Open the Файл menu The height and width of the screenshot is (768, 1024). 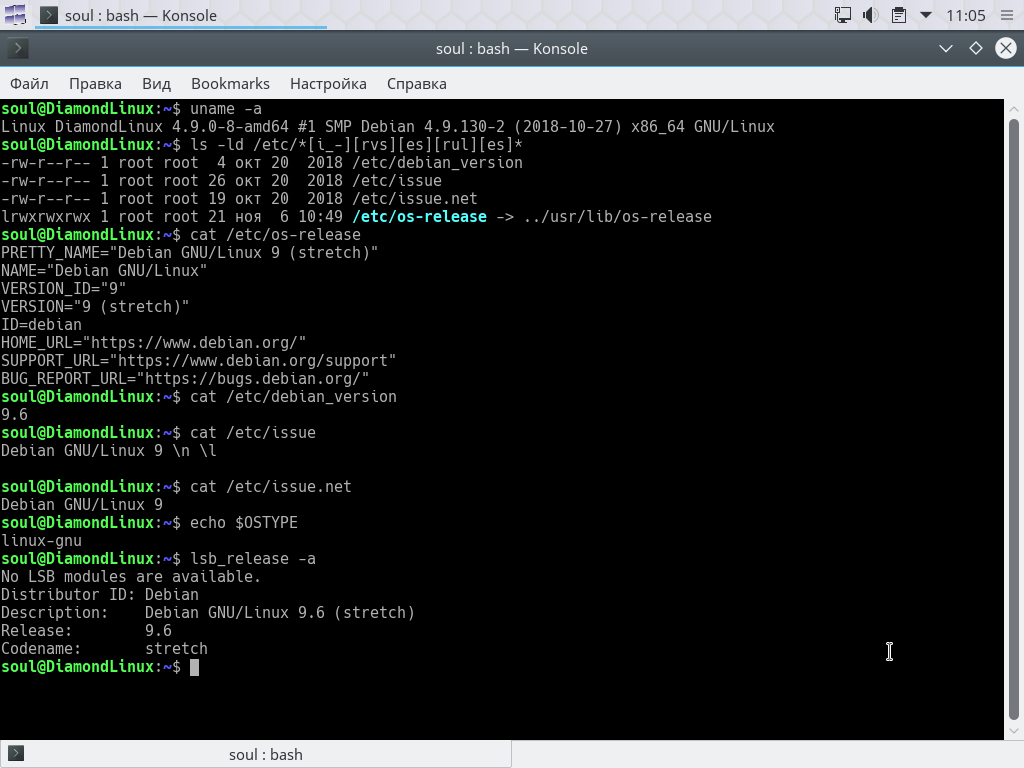[x=29, y=84]
